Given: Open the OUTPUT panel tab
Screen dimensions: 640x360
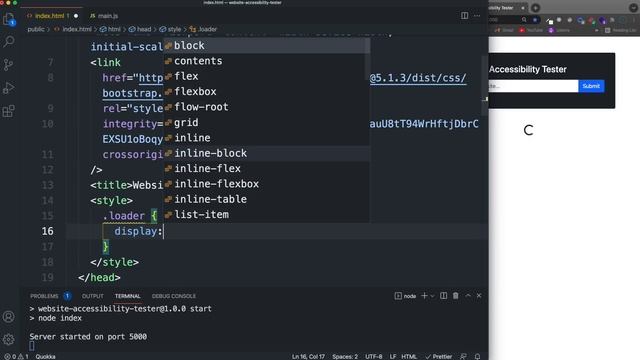Looking at the screenshot, I should [93, 296].
